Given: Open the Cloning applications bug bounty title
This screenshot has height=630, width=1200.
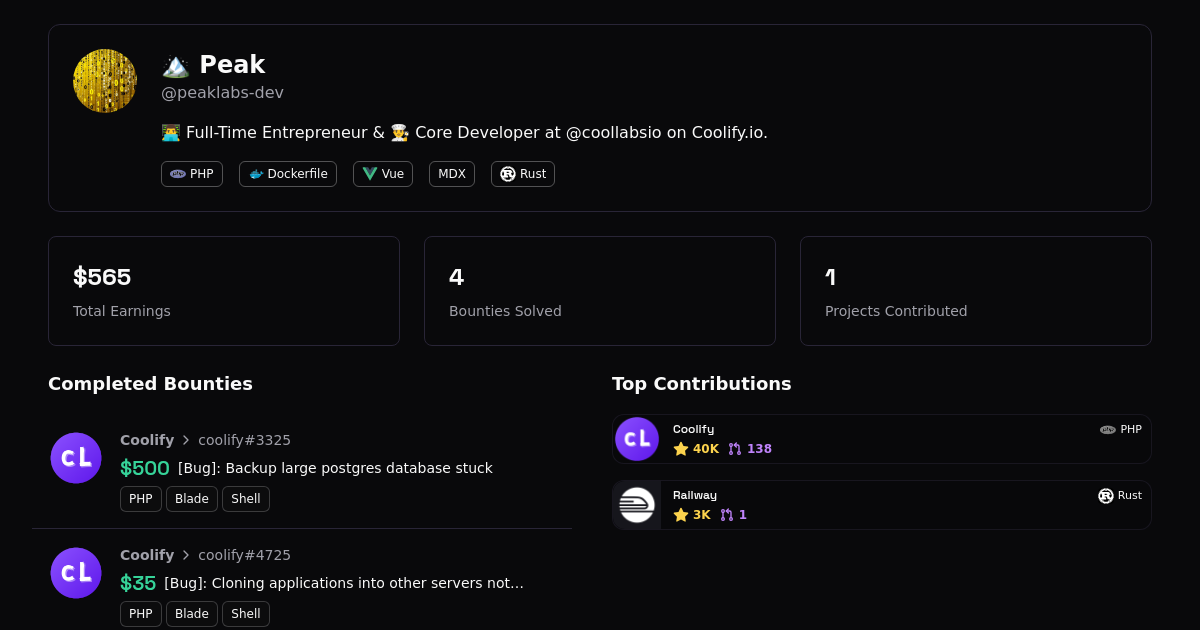Looking at the screenshot, I should [x=344, y=583].
